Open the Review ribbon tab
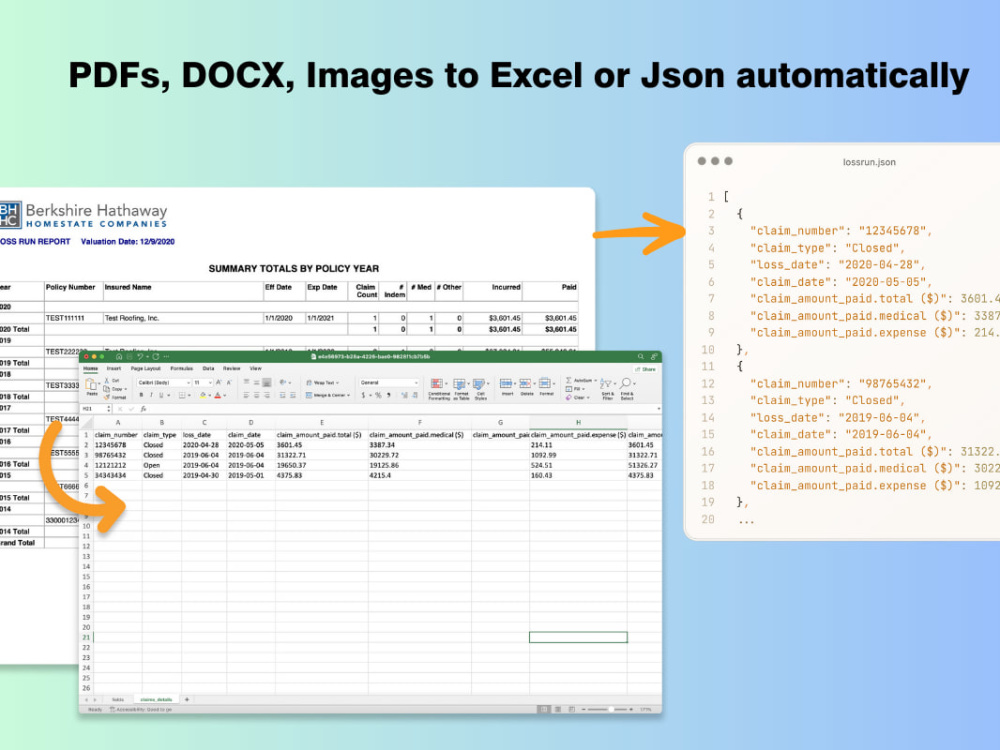Image resolution: width=1000 pixels, height=750 pixels. (232, 369)
